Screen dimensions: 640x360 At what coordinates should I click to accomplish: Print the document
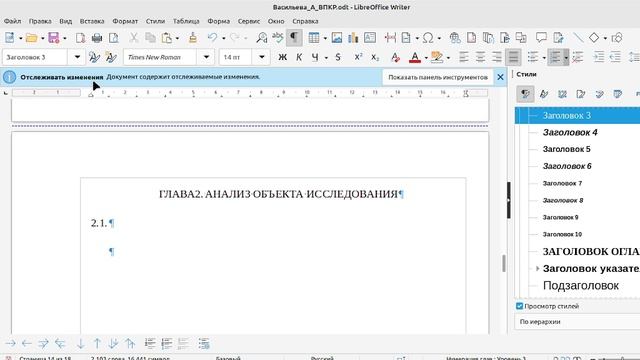[97, 38]
